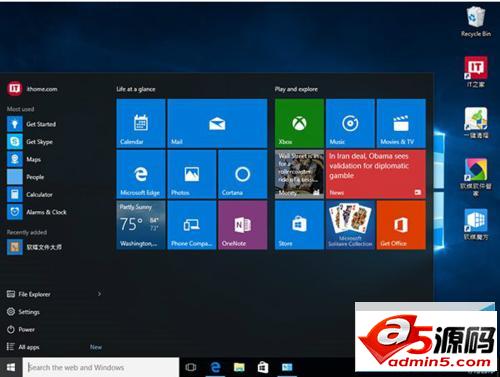Screen dimensions: 500x377
Task: Open the Store tile
Action: click(299, 225)
